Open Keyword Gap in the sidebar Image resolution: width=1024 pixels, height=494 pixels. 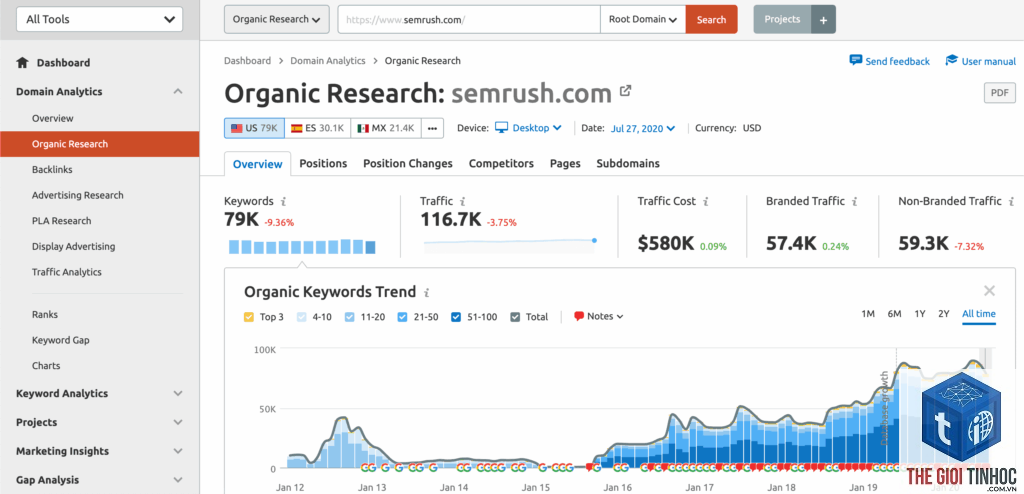point(61,340)
